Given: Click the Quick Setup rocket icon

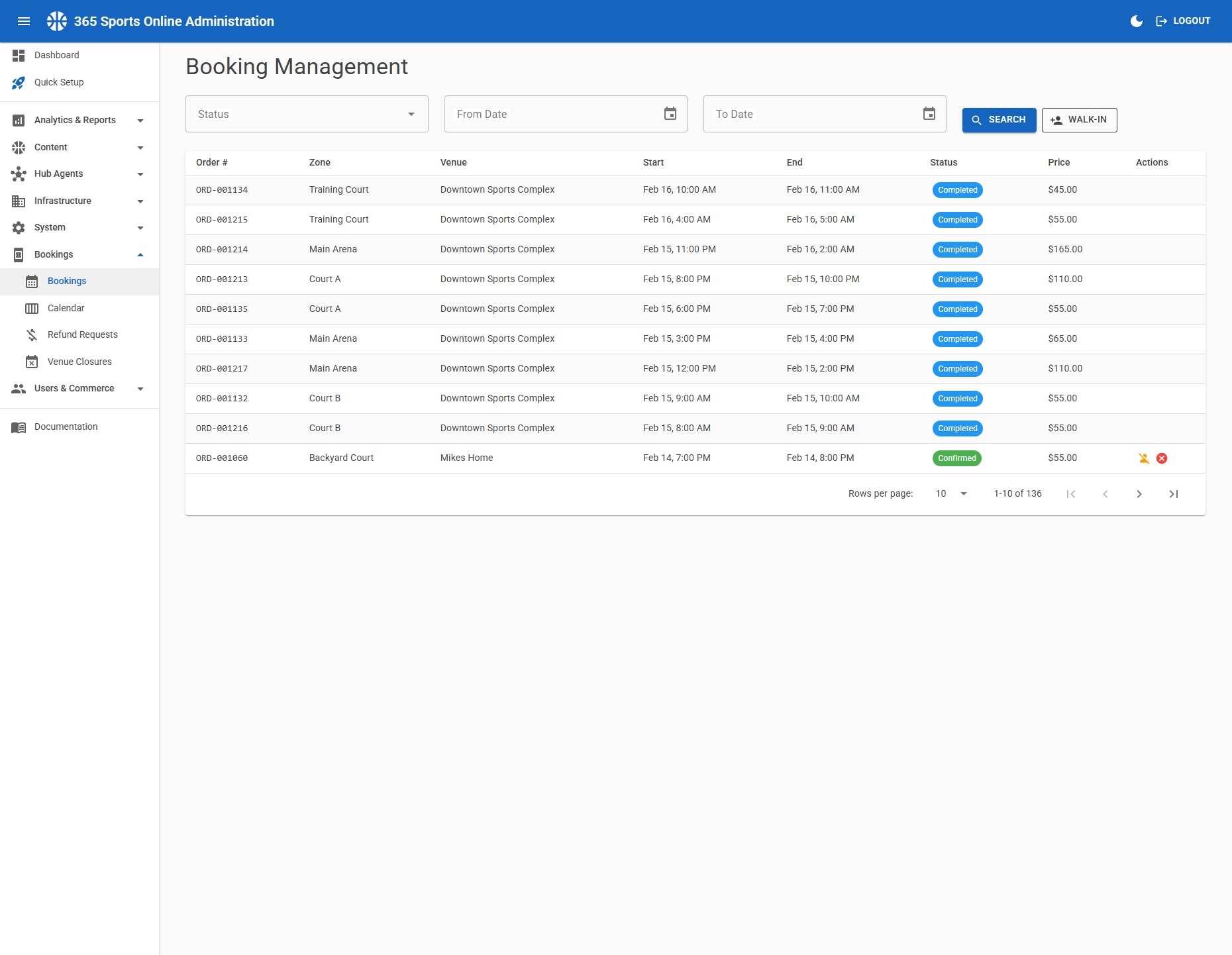Looking at the screenshot, I should pyautogui.click(x=19, y=83).
